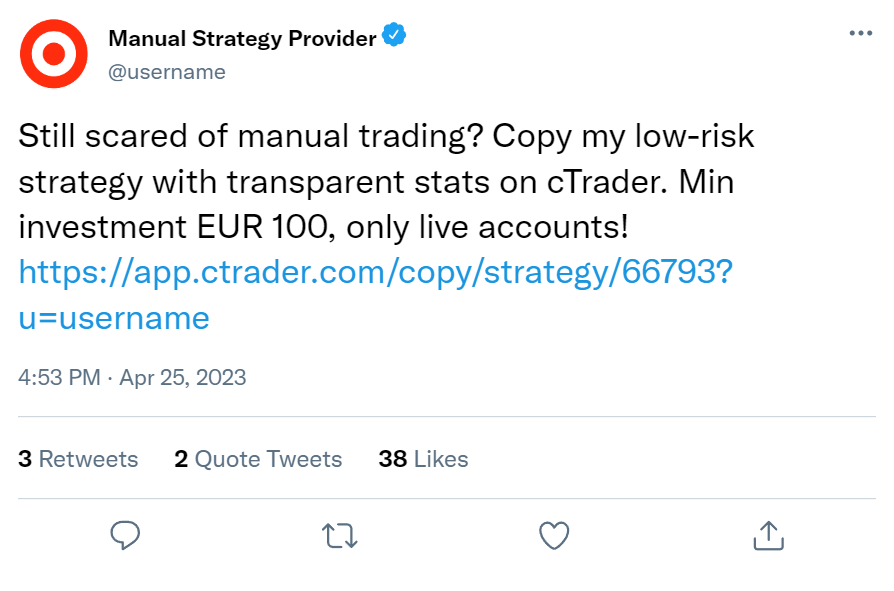Click the 'Still scared of manual trading' text
Screen dimensions: 894x591
pyautogui.click(x=251, y=137)
